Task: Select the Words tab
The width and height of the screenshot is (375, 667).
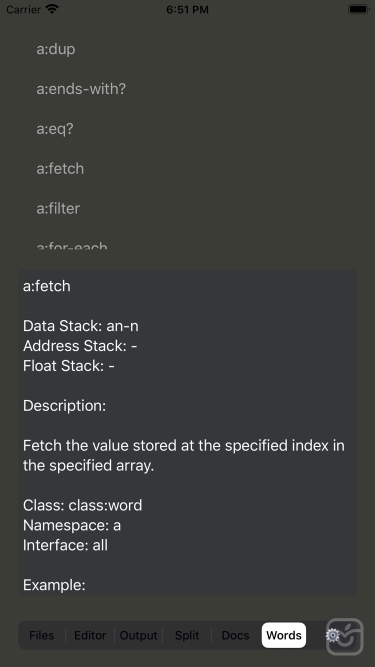Action: pyautogui.click(x=284, y=635)
